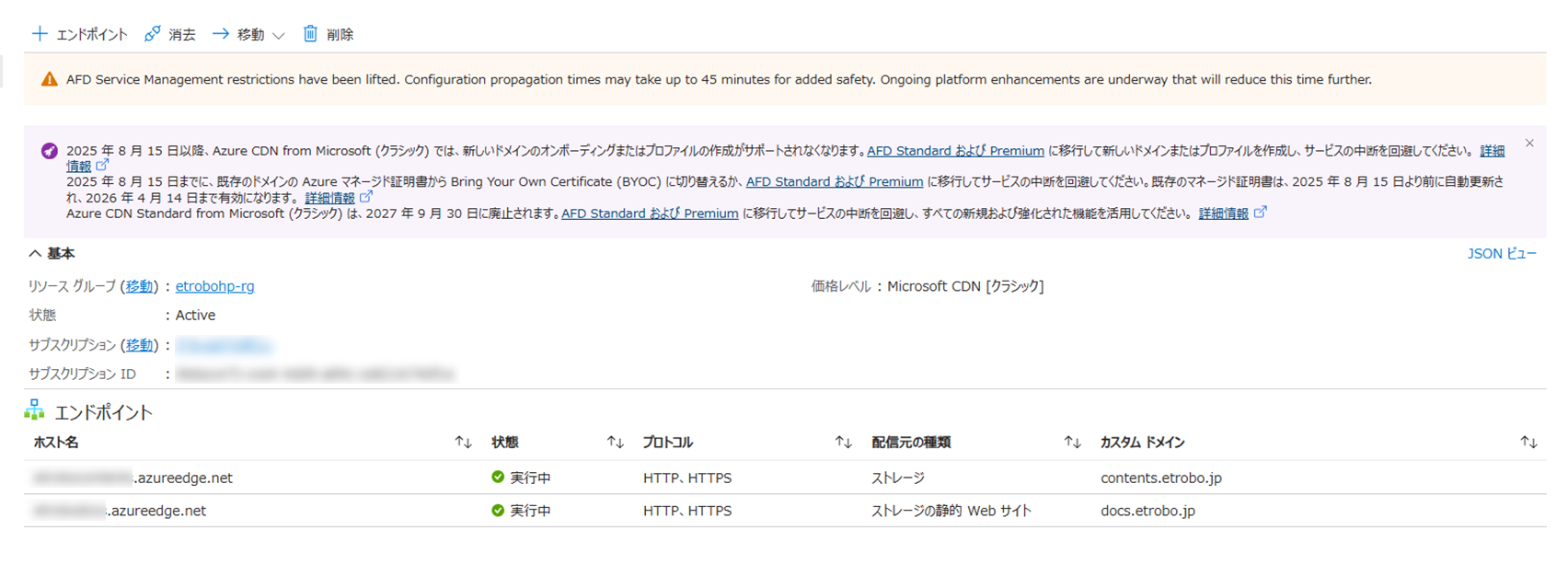
Task: Sort by プロトコル column arrows
Action: pyautogui.click(x=843, y=443)
